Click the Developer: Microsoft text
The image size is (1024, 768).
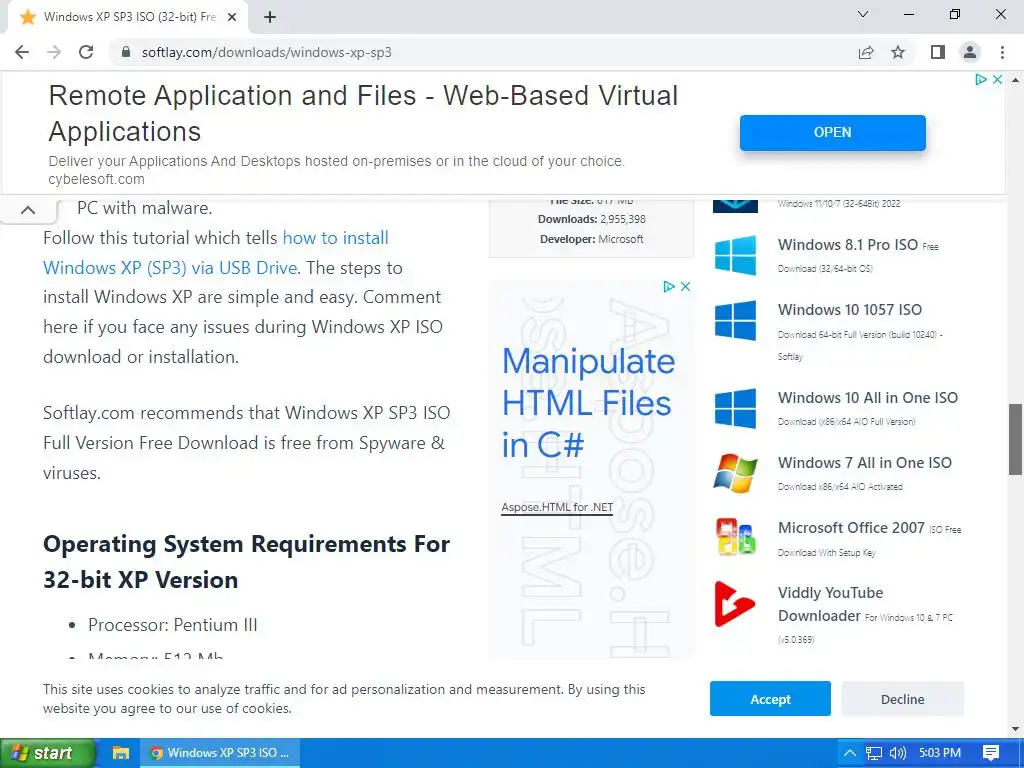(x=592, y=239)
